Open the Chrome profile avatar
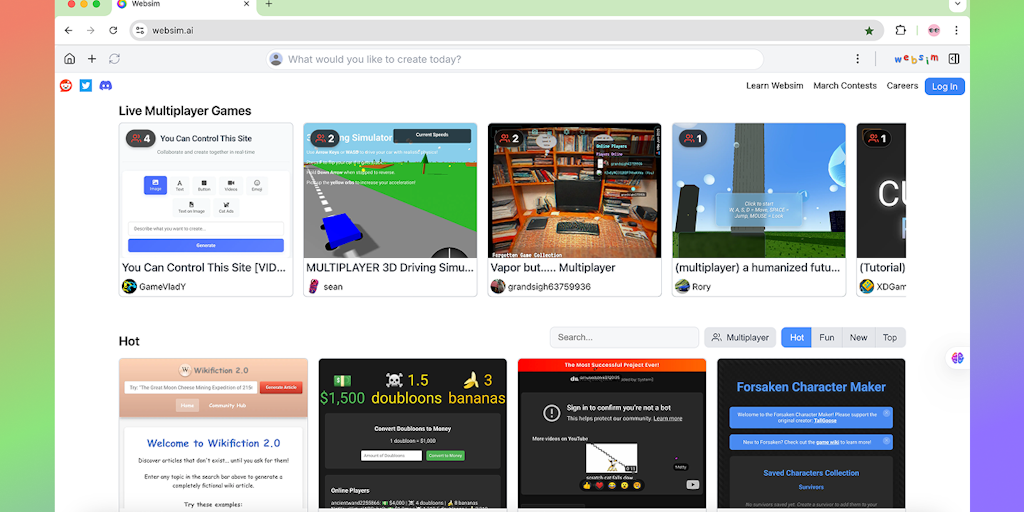 [x=934, y=30]
